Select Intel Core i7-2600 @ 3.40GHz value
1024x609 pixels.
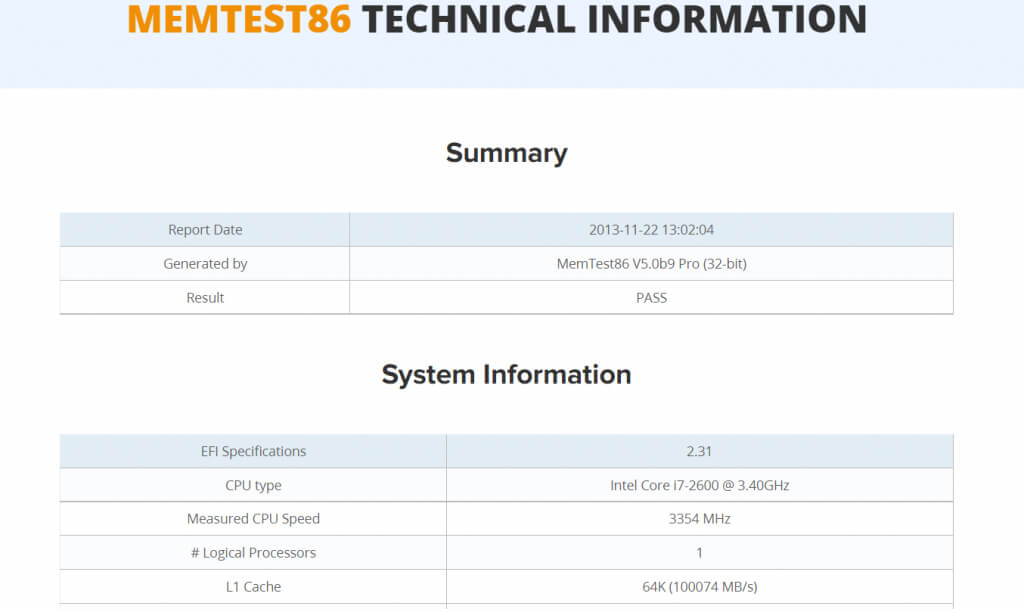point(699,485)
